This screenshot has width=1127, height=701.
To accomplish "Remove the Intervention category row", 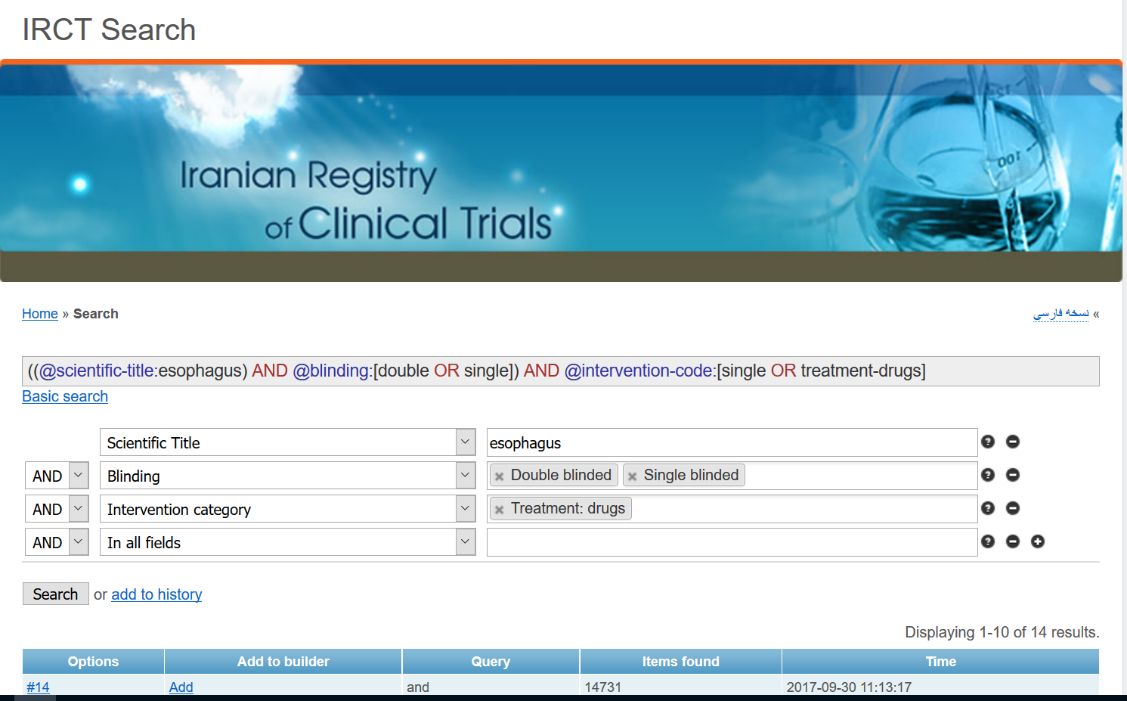I will click(x=1012, y=509).
